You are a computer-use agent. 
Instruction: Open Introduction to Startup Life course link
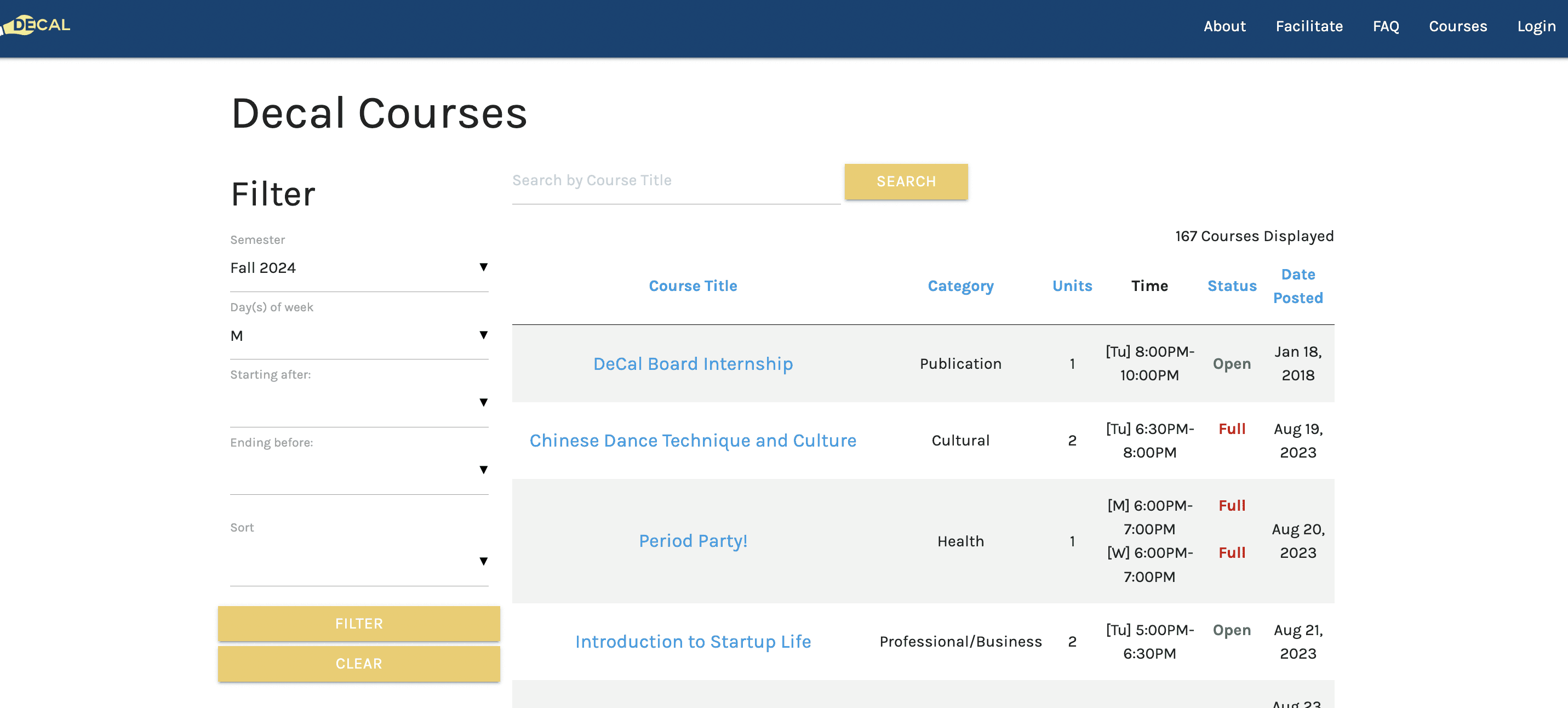(692, 641)
